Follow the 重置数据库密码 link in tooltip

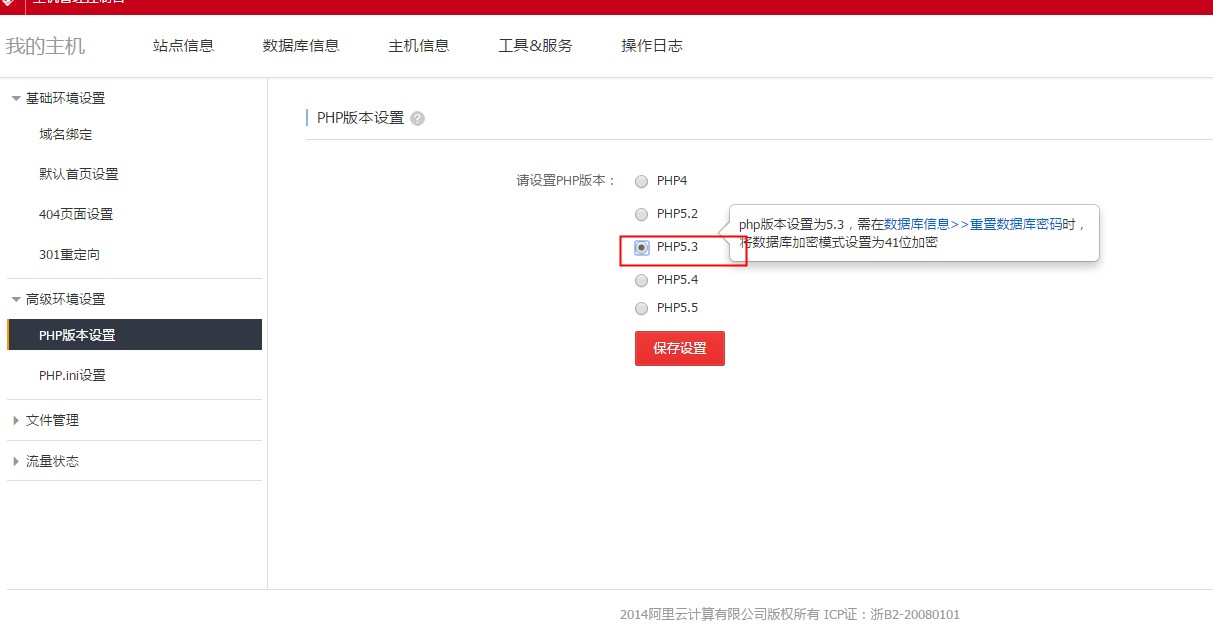coord(1015,224)
